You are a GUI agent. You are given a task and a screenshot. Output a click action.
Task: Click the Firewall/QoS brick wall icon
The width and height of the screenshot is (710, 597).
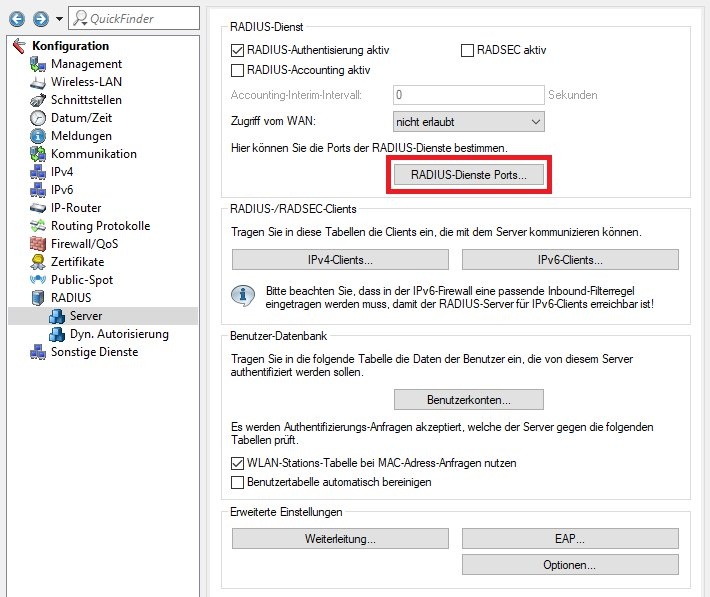coord(38,244)
